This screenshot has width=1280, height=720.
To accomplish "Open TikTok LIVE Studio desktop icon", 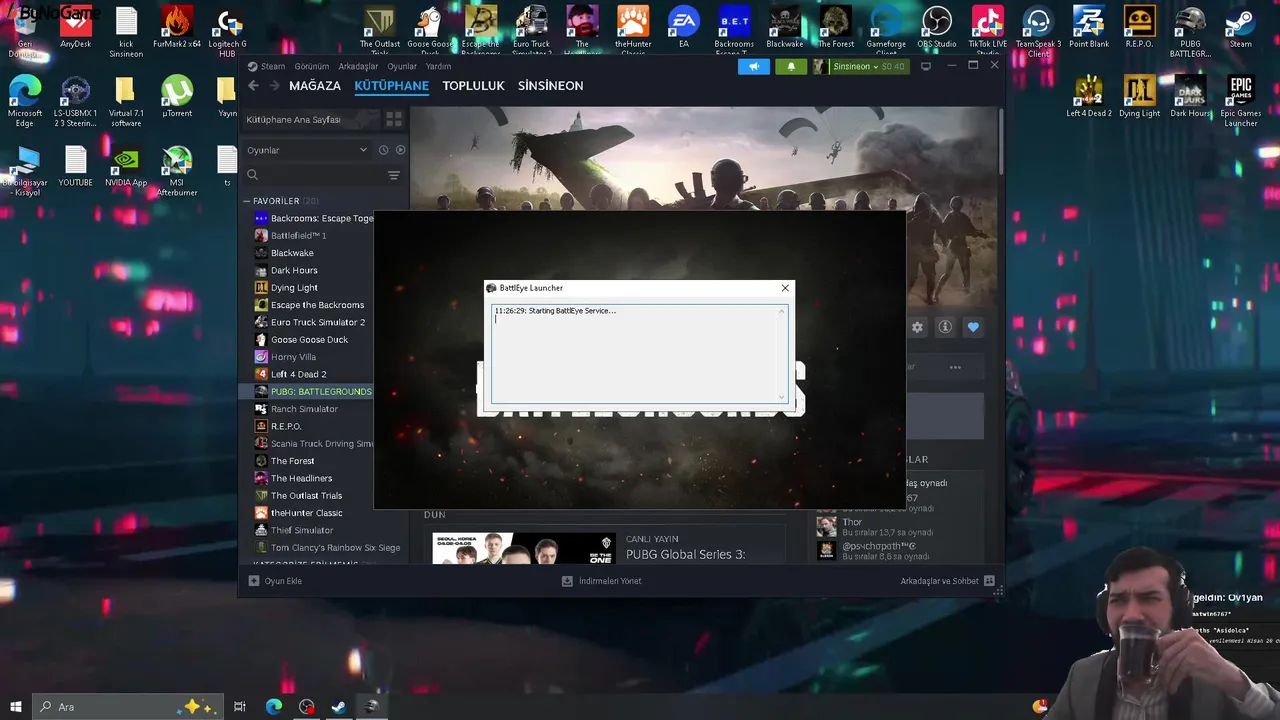I will tap(988, 28).
